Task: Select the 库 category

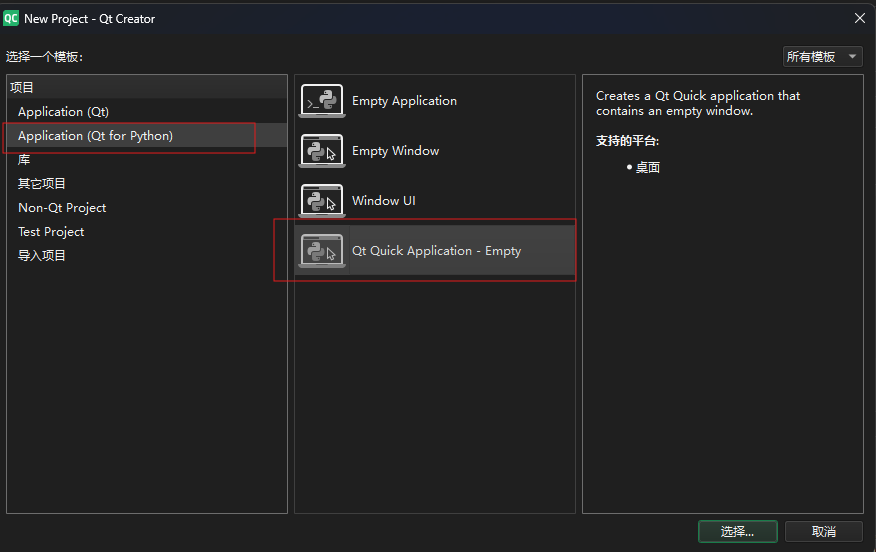Action: [x=147, y=160]
